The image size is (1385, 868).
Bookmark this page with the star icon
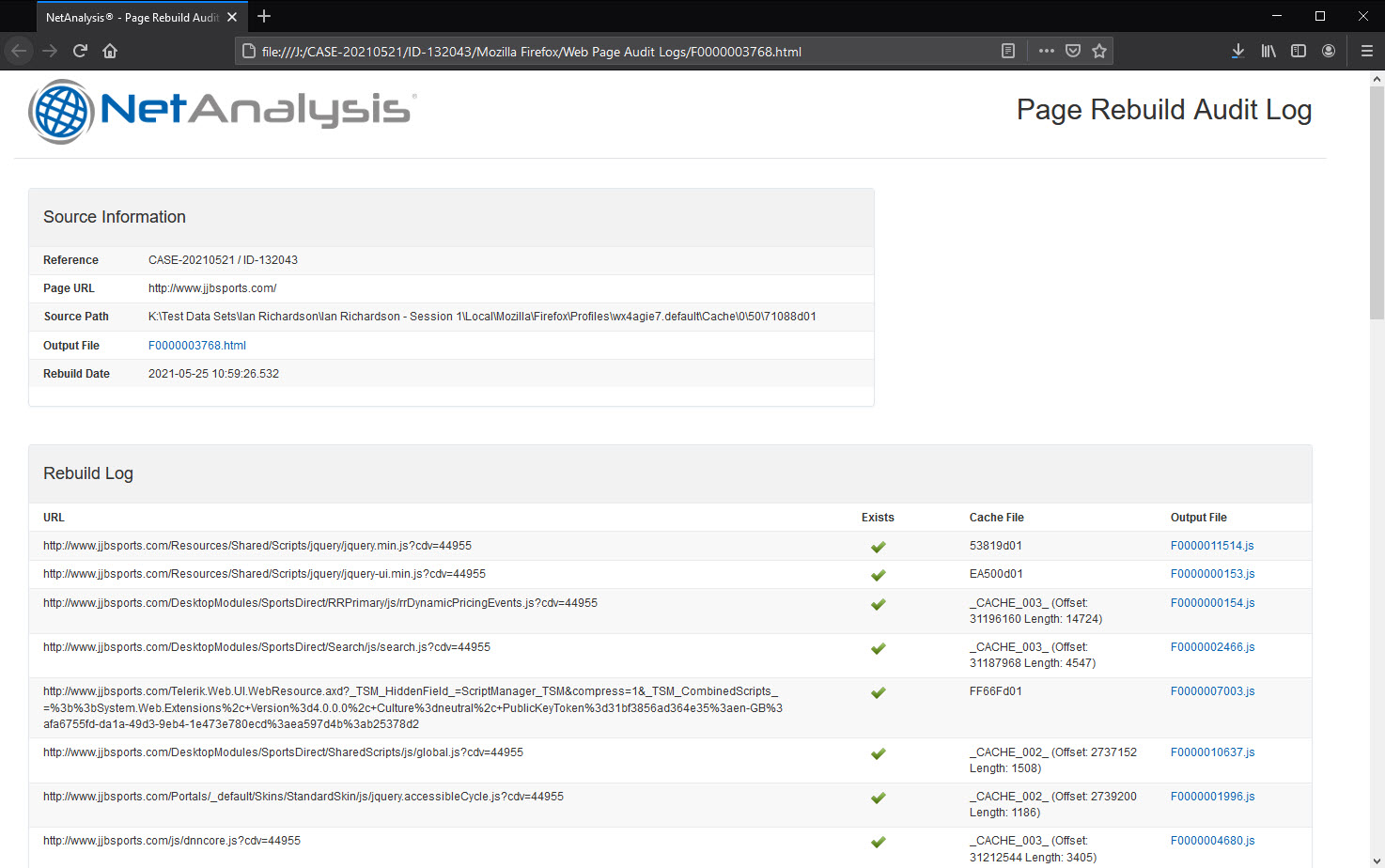tap(1099, 51)
